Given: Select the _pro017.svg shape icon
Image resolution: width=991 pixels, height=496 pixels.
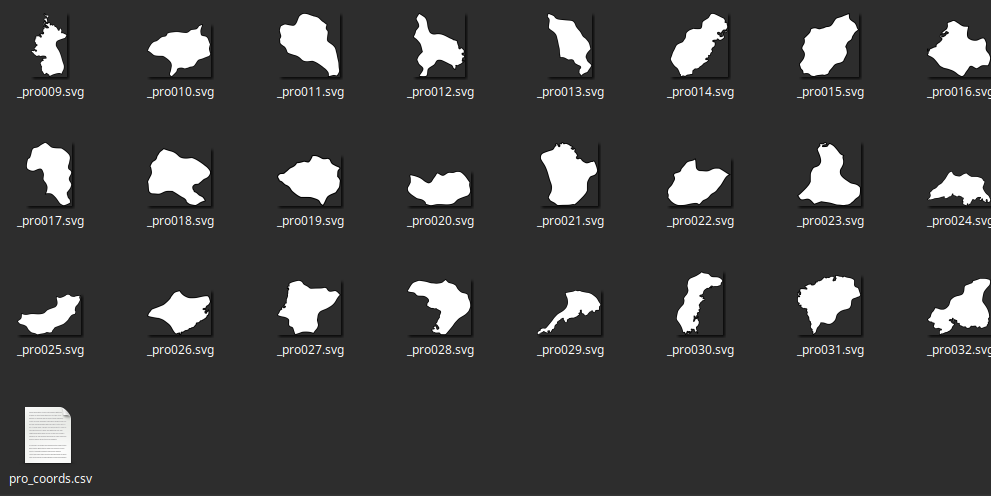Looking at the screenshot, I should pos(50,174).
